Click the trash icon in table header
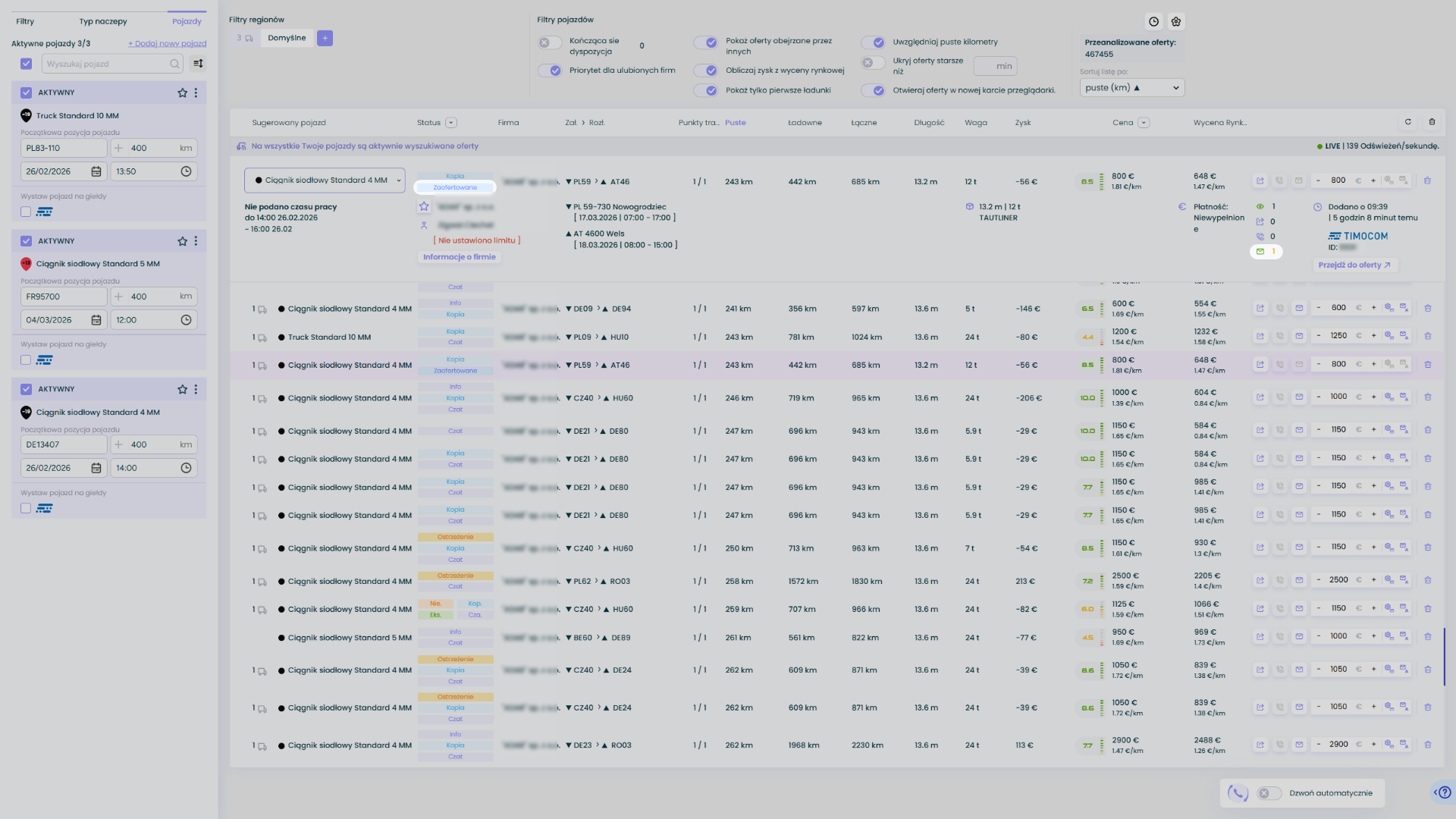Screen dimensions: 1456x819 click(1432, 122)
